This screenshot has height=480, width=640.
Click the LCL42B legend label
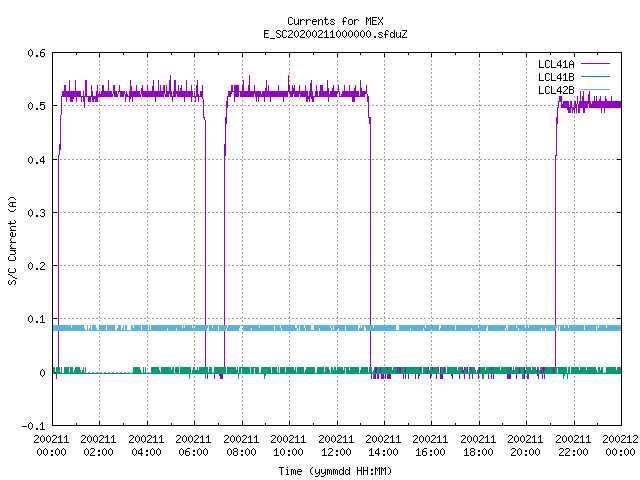pos(556,90)
